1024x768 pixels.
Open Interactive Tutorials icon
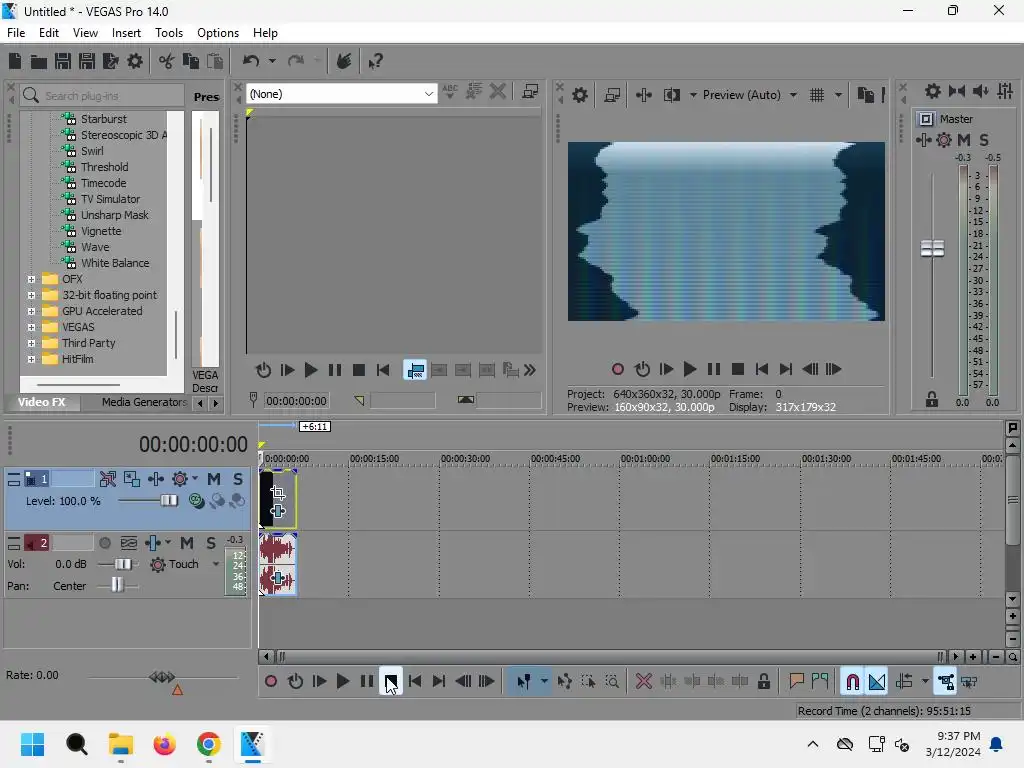pyautogui.click(x=344, y=61)
